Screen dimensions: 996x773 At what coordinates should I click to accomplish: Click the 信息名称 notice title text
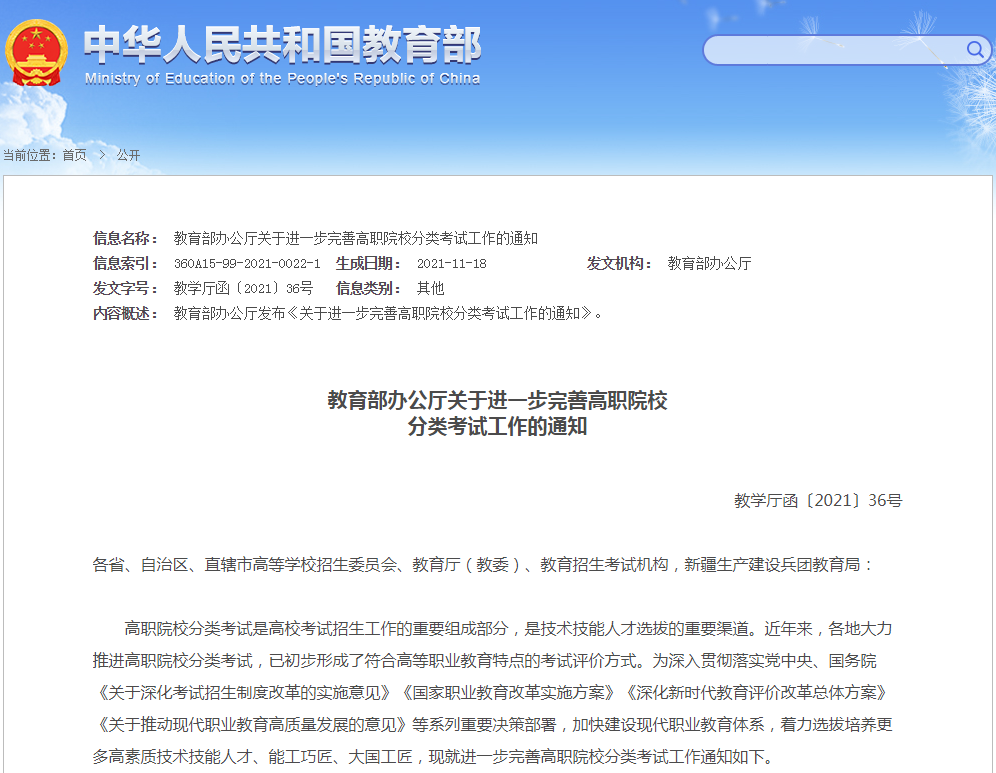tap(355, 238)
